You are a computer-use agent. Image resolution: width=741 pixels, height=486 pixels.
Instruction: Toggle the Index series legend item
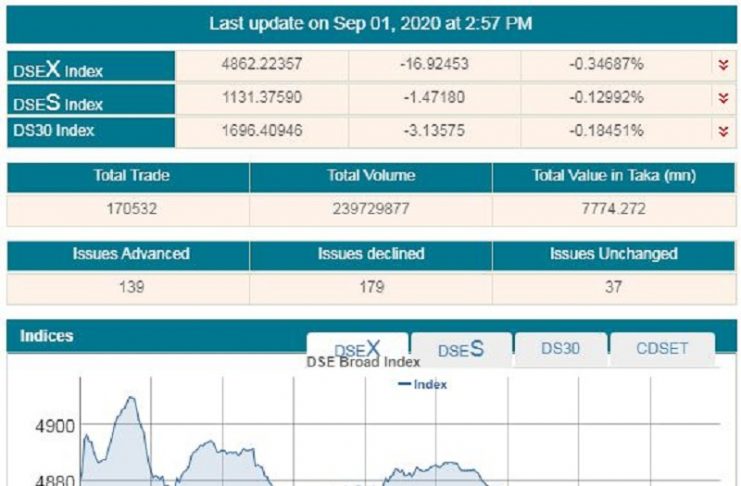coord(423,384)
